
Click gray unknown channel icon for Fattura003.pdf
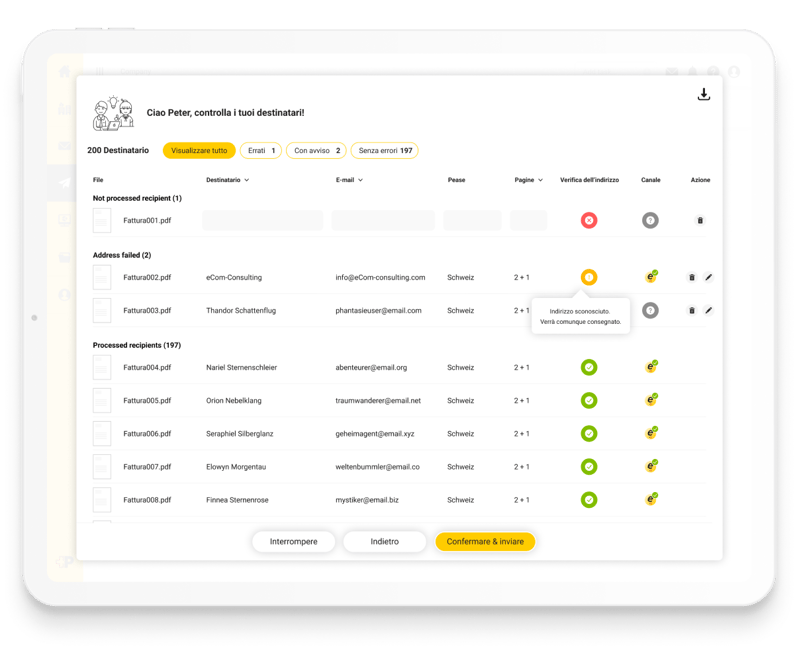pyautogui.click(x=651, y=310)
